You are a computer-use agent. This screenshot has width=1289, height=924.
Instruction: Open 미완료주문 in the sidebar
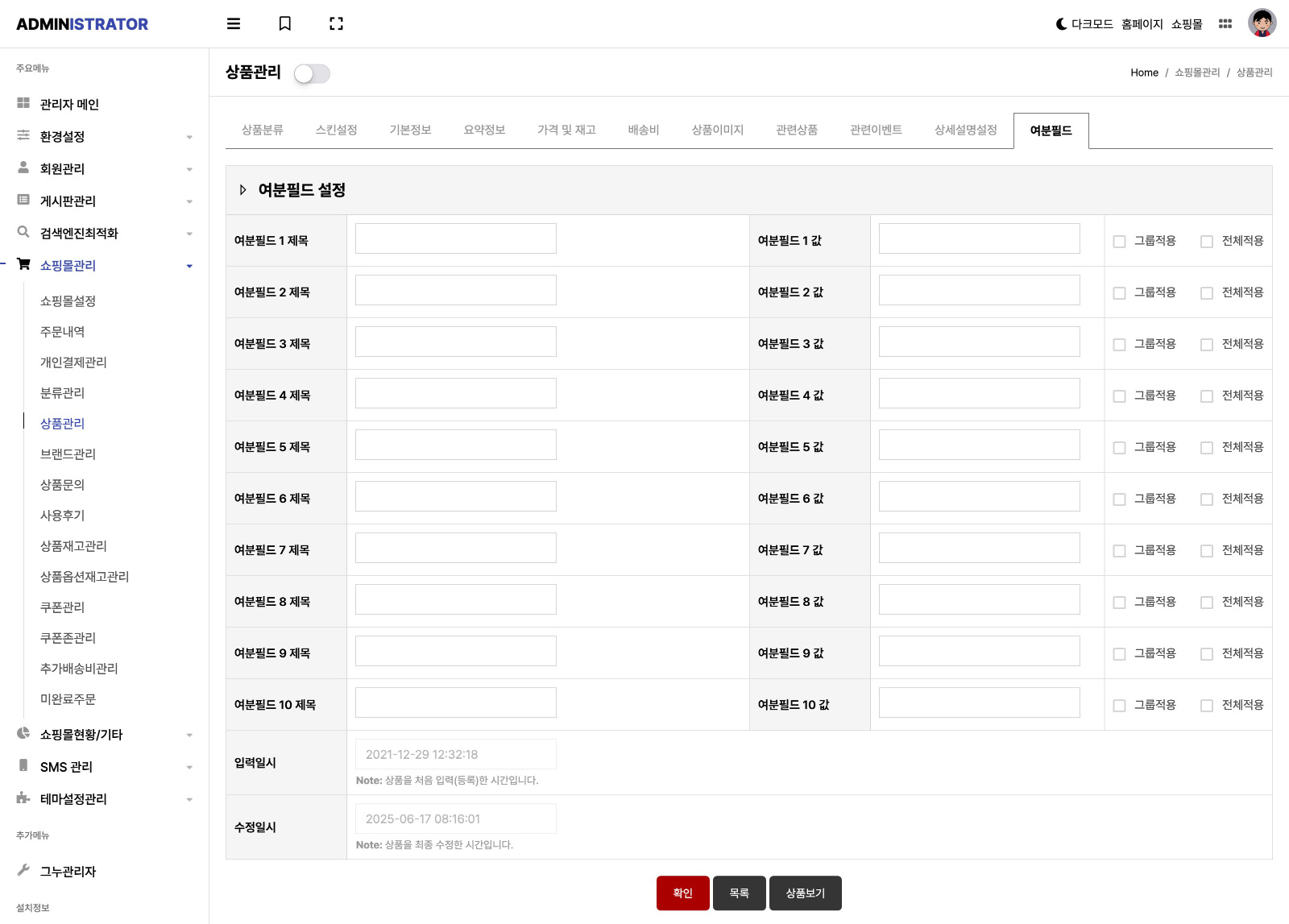pyautogui.click(x=68, y=699)
